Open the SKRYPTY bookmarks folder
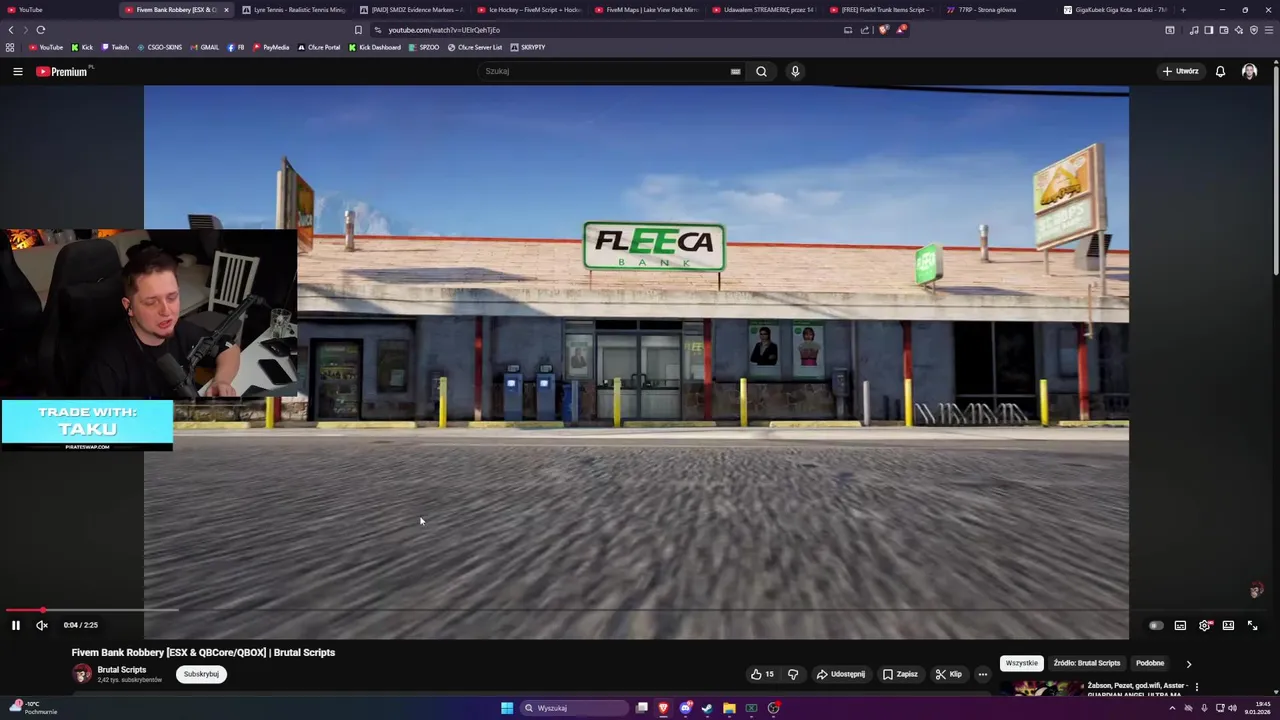Screen dimensions: 1280x720 (x=528, y=47)
